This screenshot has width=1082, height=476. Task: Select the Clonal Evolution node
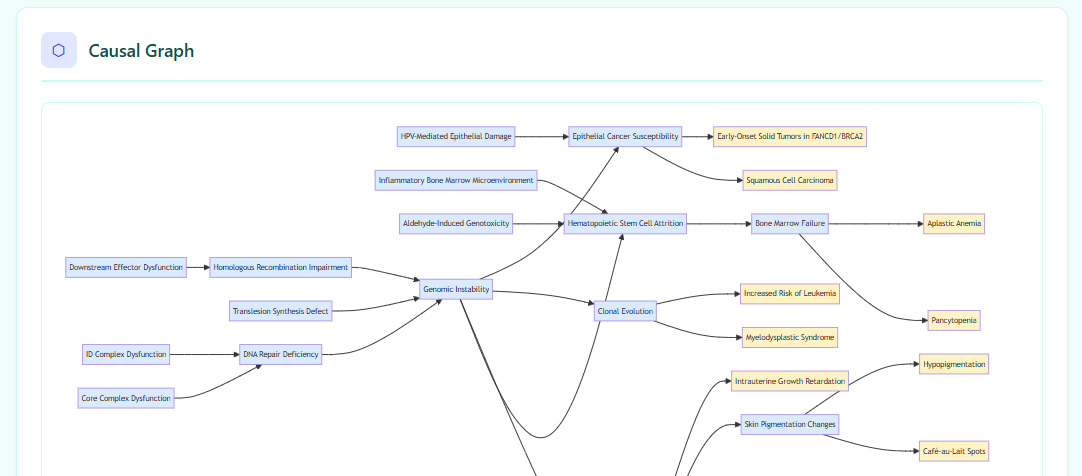(625, 311)
